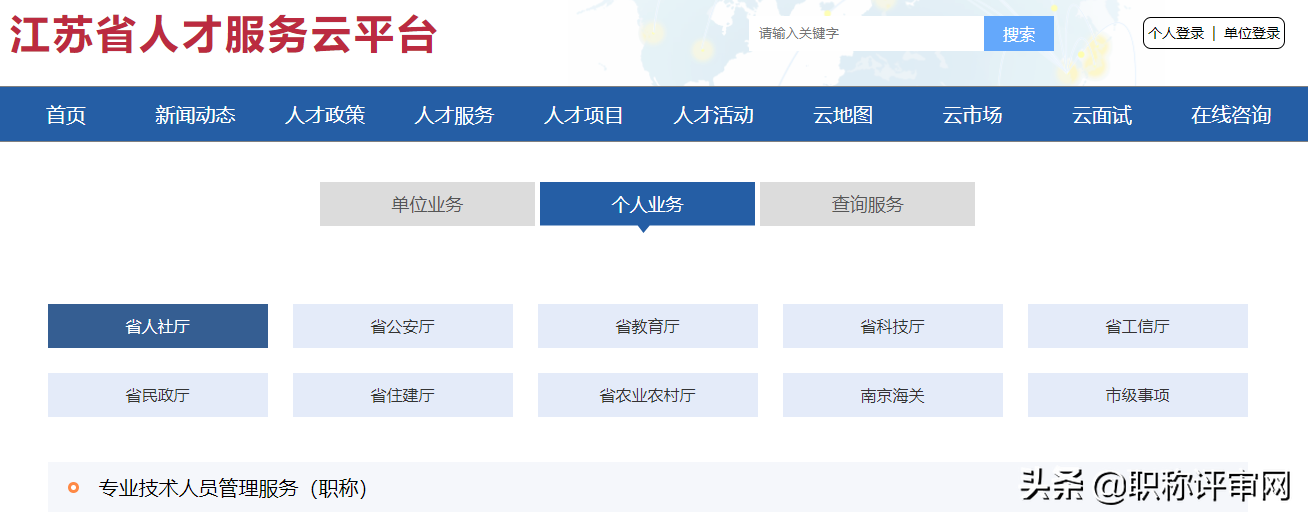Focus the 请输入关键字 search field

(867, 33)
